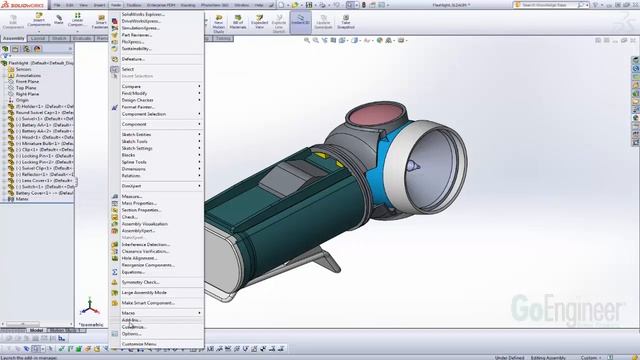The height and width of the screenshot is (360, 640).
Task: Click the Save icon in top toolbar
Action: click(309, 5)
